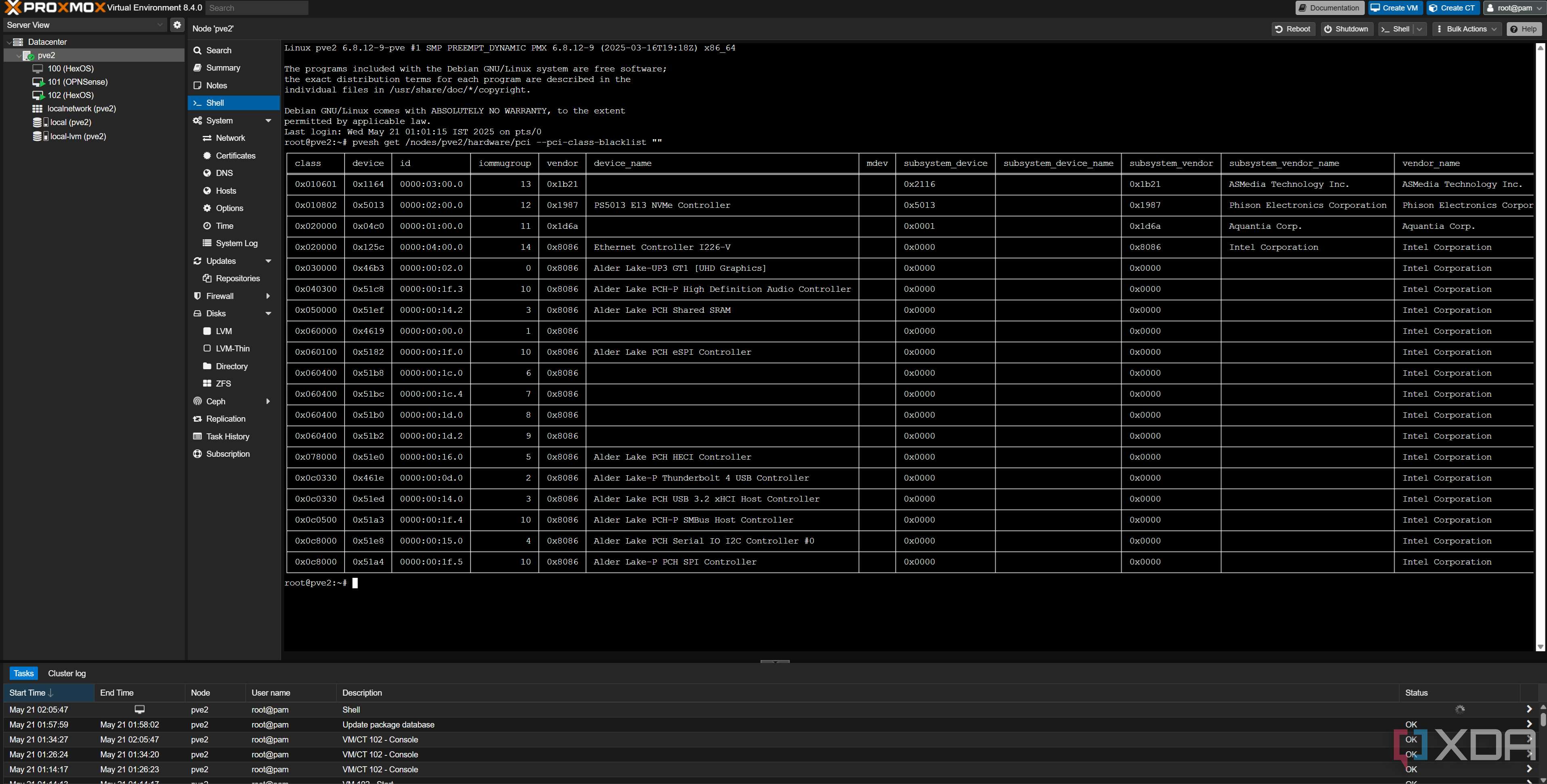This screenshot has height=784, width=1547.
Task: Click the terminal command prompt cursor
Action: click(355, 583)
